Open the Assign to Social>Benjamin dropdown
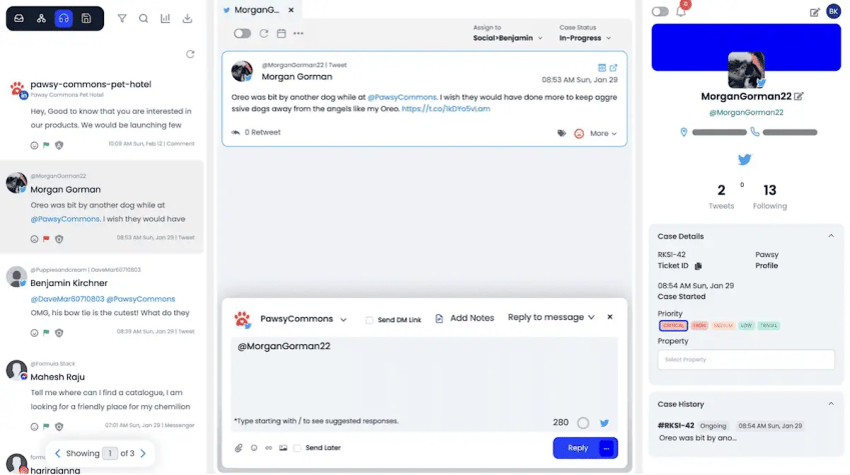The width and height of the screenshot is (850, 475). (x=507, y=38)
